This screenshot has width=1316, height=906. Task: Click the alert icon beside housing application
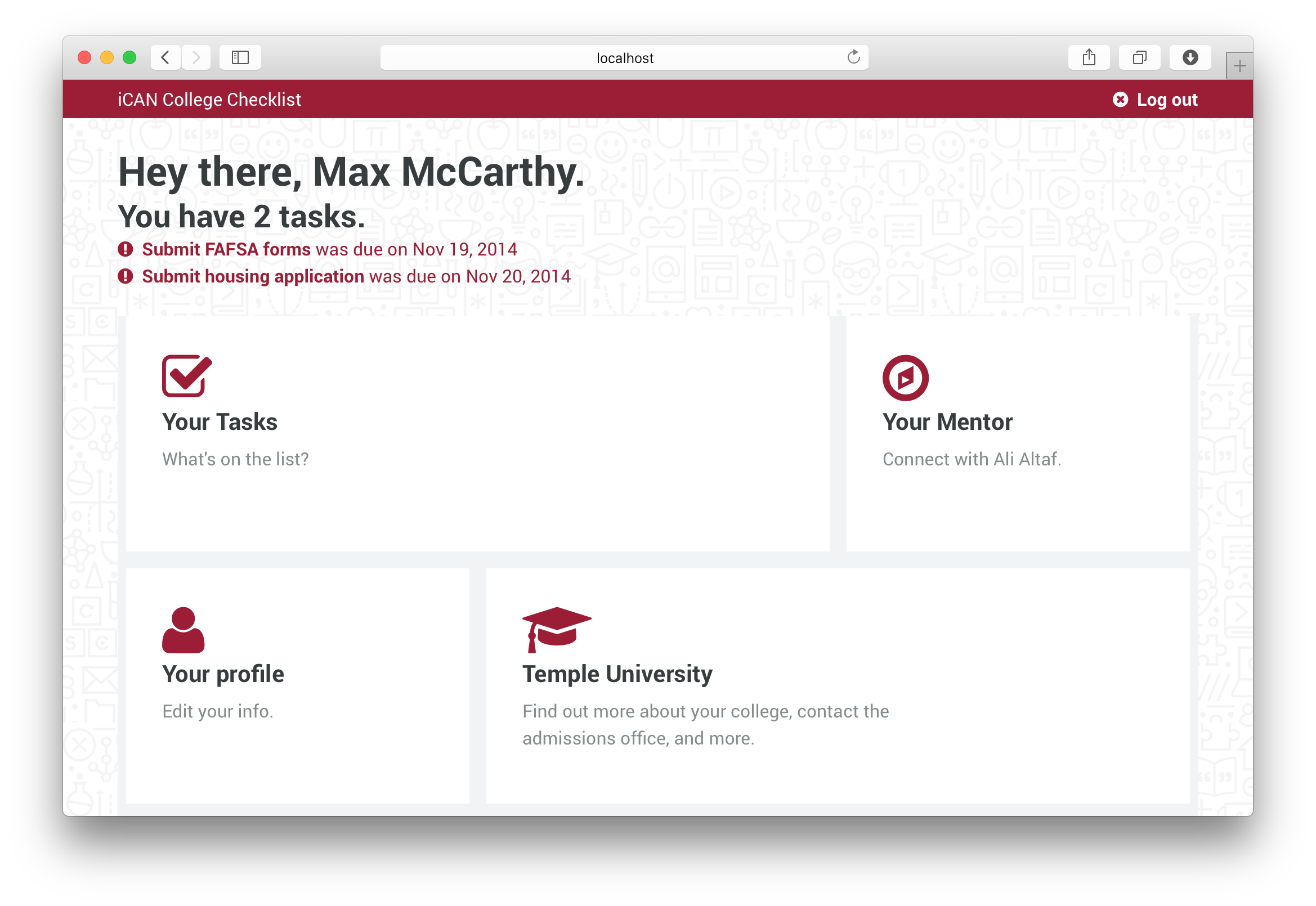point(126,276)
